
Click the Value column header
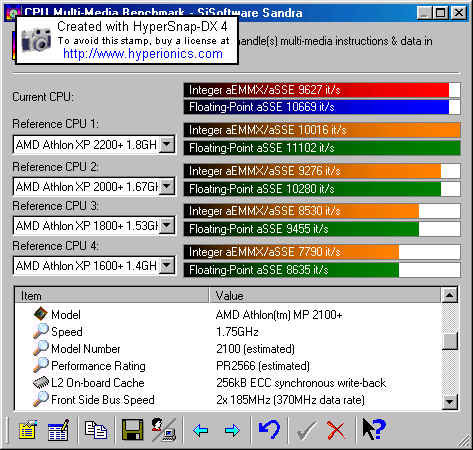tap(325, 295)
